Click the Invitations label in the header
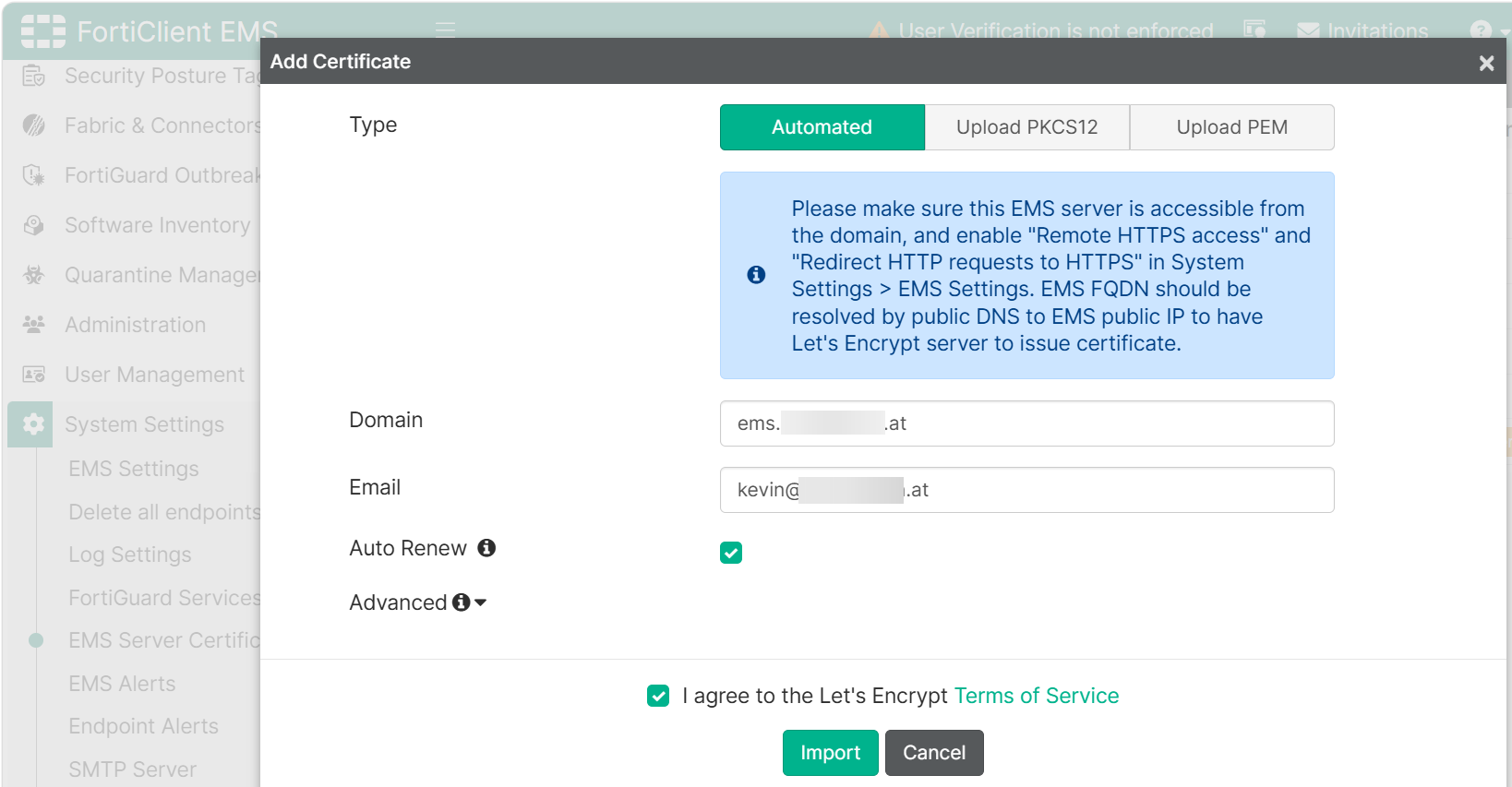Screen dimensions: 1512x787 coord(1377,31)
